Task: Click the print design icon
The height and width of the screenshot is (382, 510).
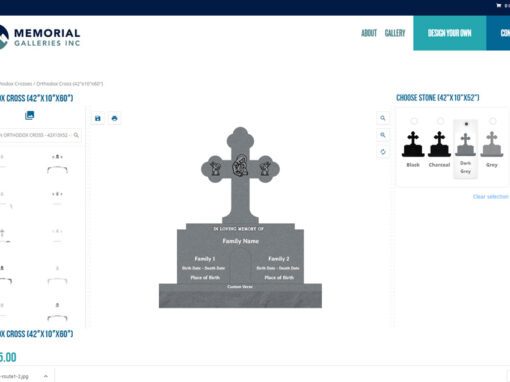Action: tap(114, 118)
